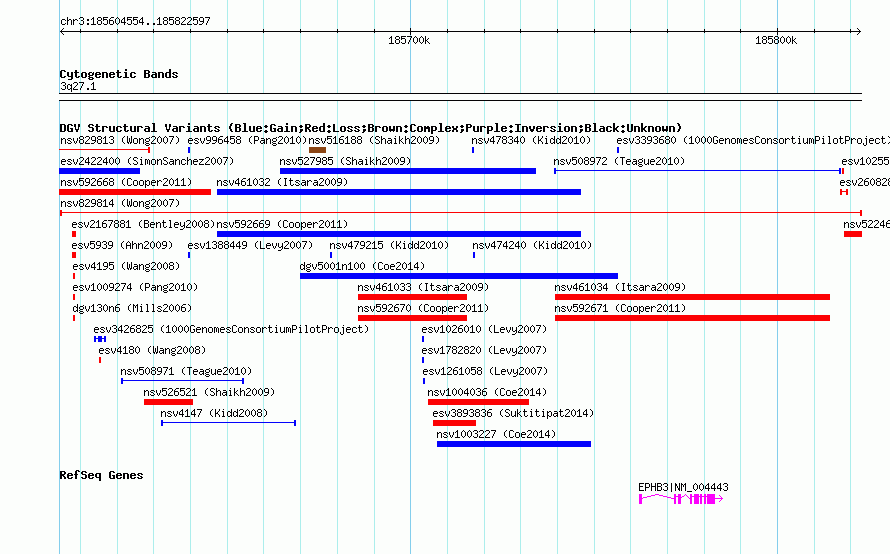Viewport: 890px width, 554px height.
Task: Click the red nsv526521 (Shaikh2009) bar
Action: 169,402
